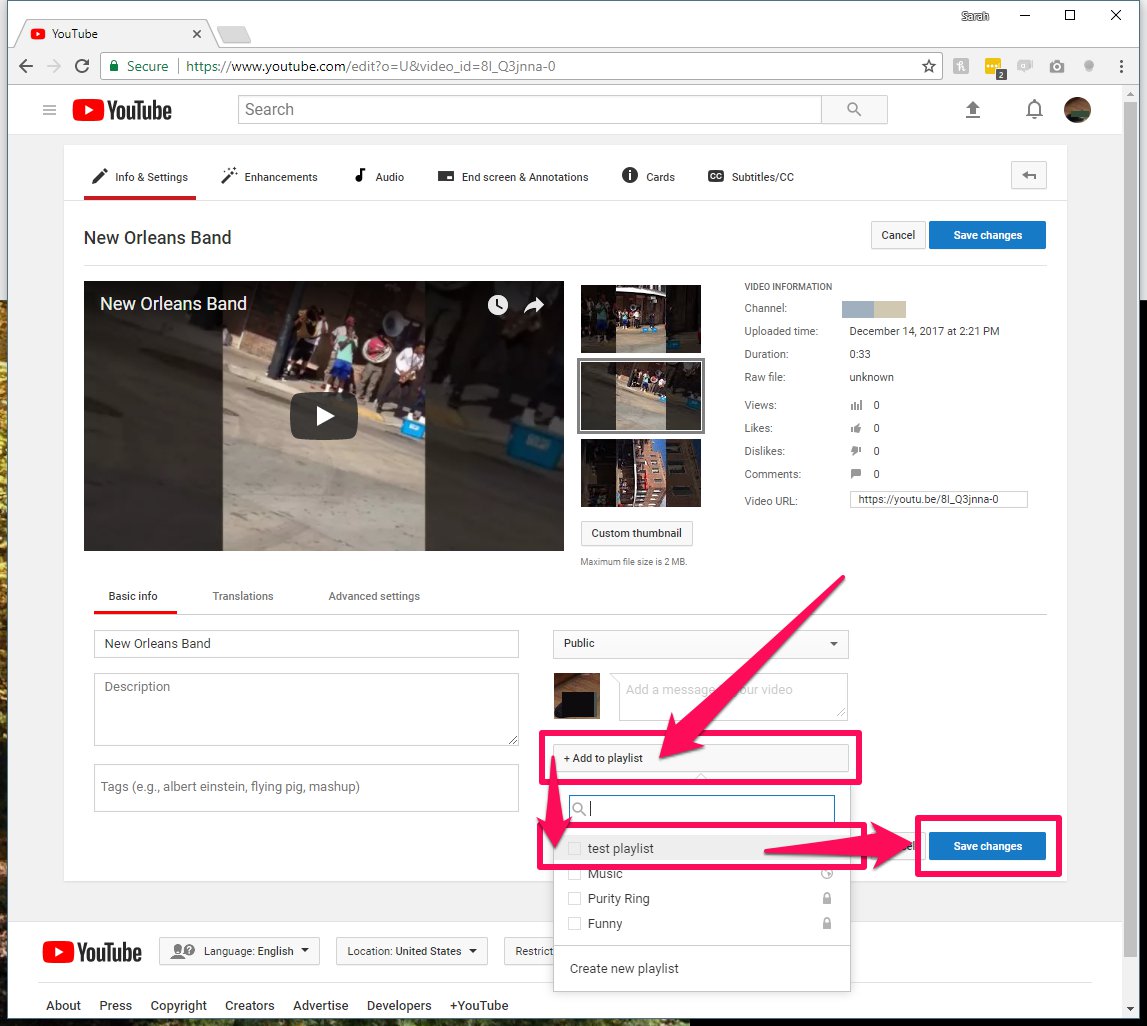Open the Subtitles/CC tab
The width and height of the screenshot is (1147, 1026).
coord(751,177)
